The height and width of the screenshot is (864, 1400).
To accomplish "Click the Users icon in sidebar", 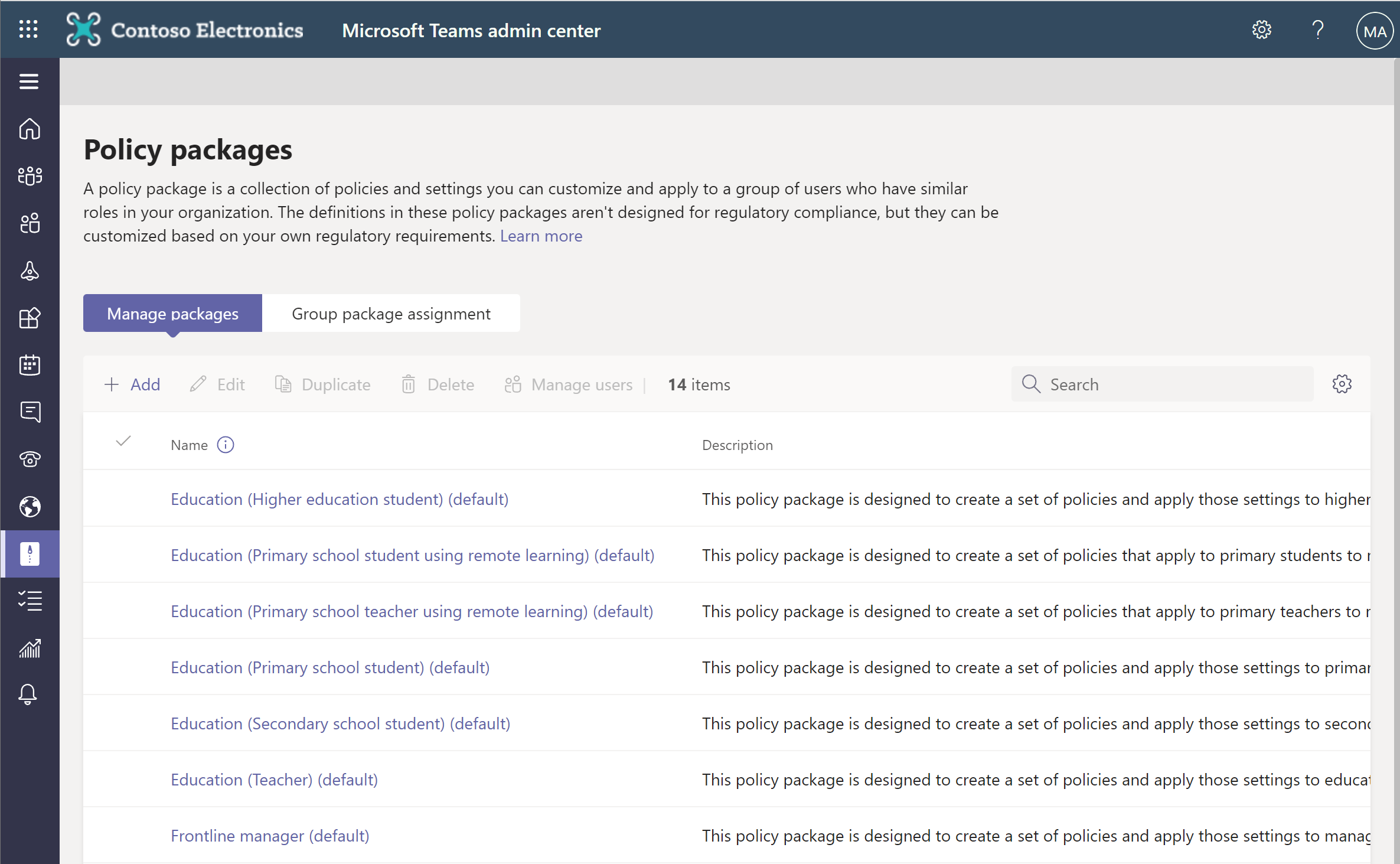I will click(x=29, y=223).
